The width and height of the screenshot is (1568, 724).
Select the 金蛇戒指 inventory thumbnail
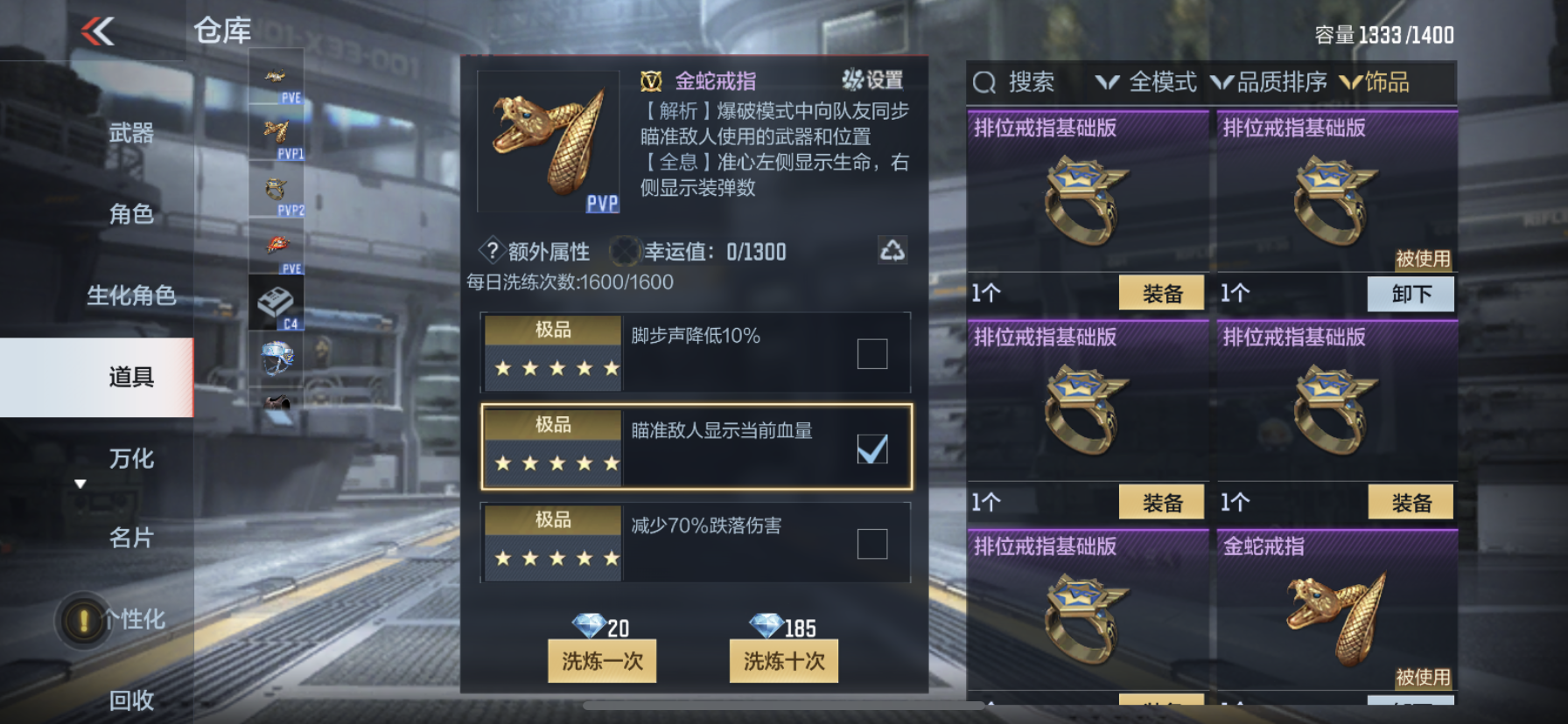pyautogui.click(x=1336, y=617)
